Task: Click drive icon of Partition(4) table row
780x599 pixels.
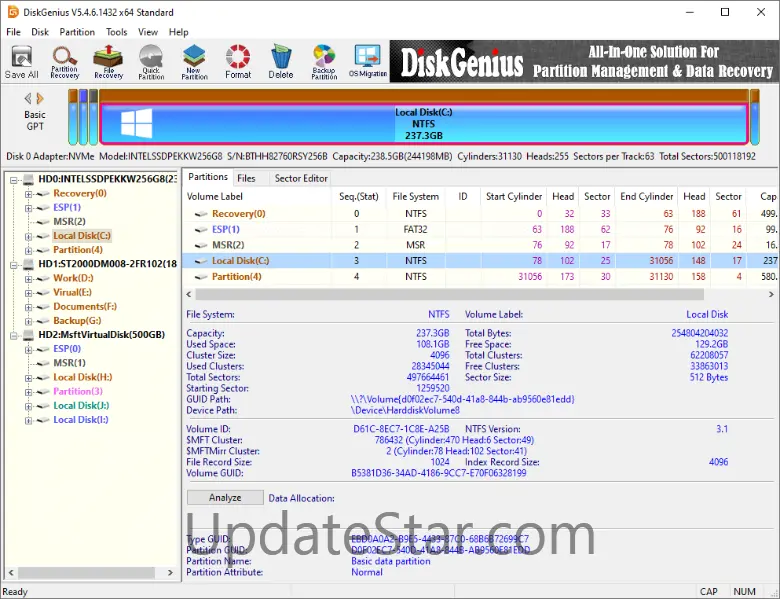Action: (x=201, y=277)
